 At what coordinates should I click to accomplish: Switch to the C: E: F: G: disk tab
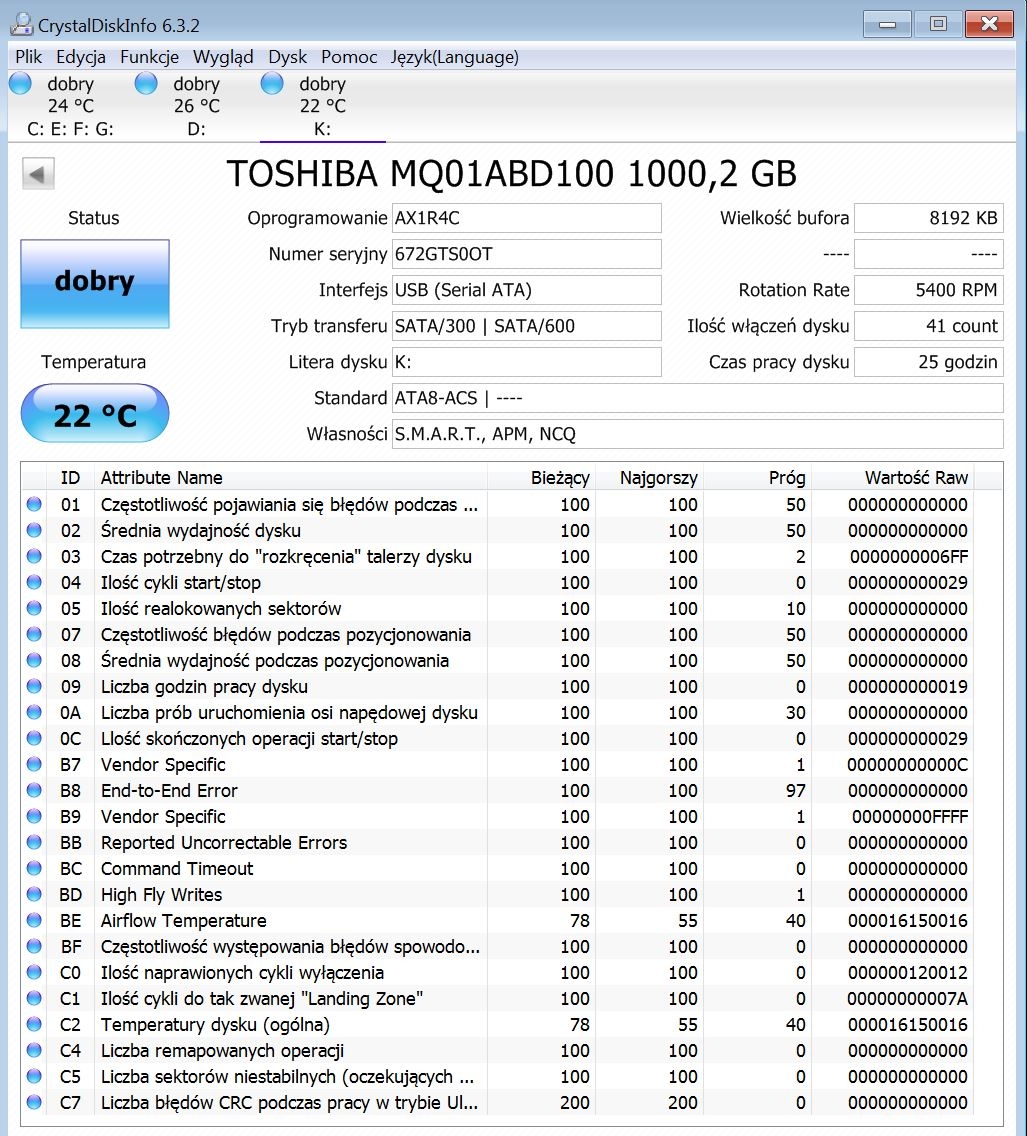pyautogui.click(x=70, y=106)
